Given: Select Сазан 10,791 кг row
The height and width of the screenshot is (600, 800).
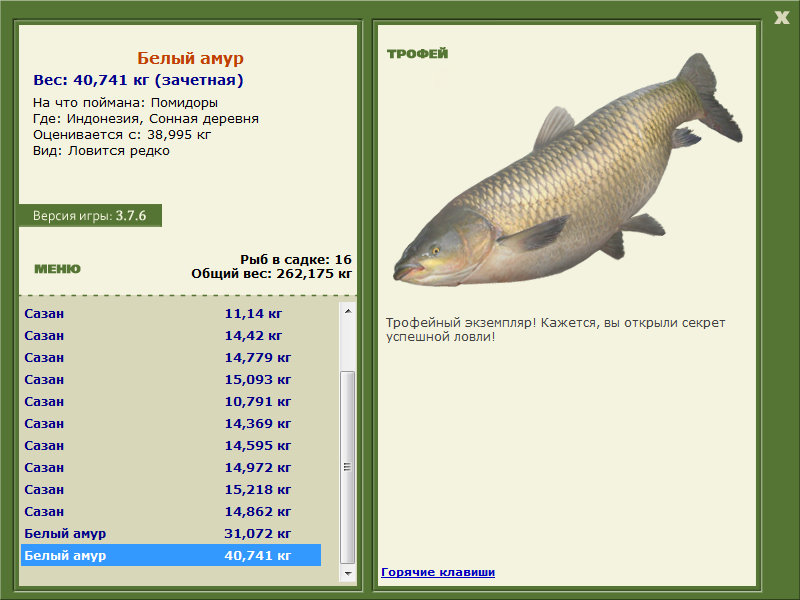Looking at the screenshot, I should (x=171, y=401).
